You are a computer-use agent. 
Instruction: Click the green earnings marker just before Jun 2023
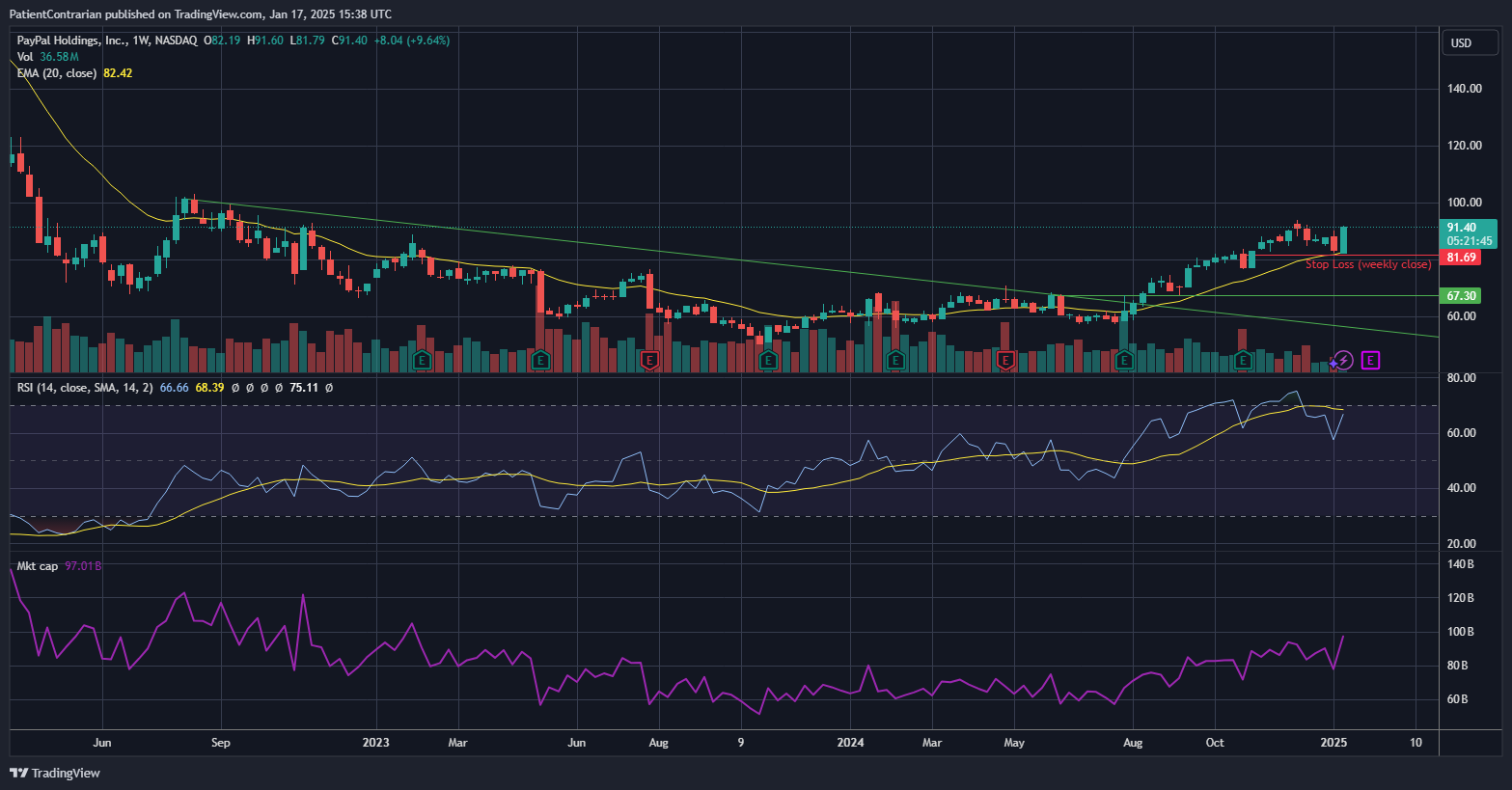click(540, 361)
